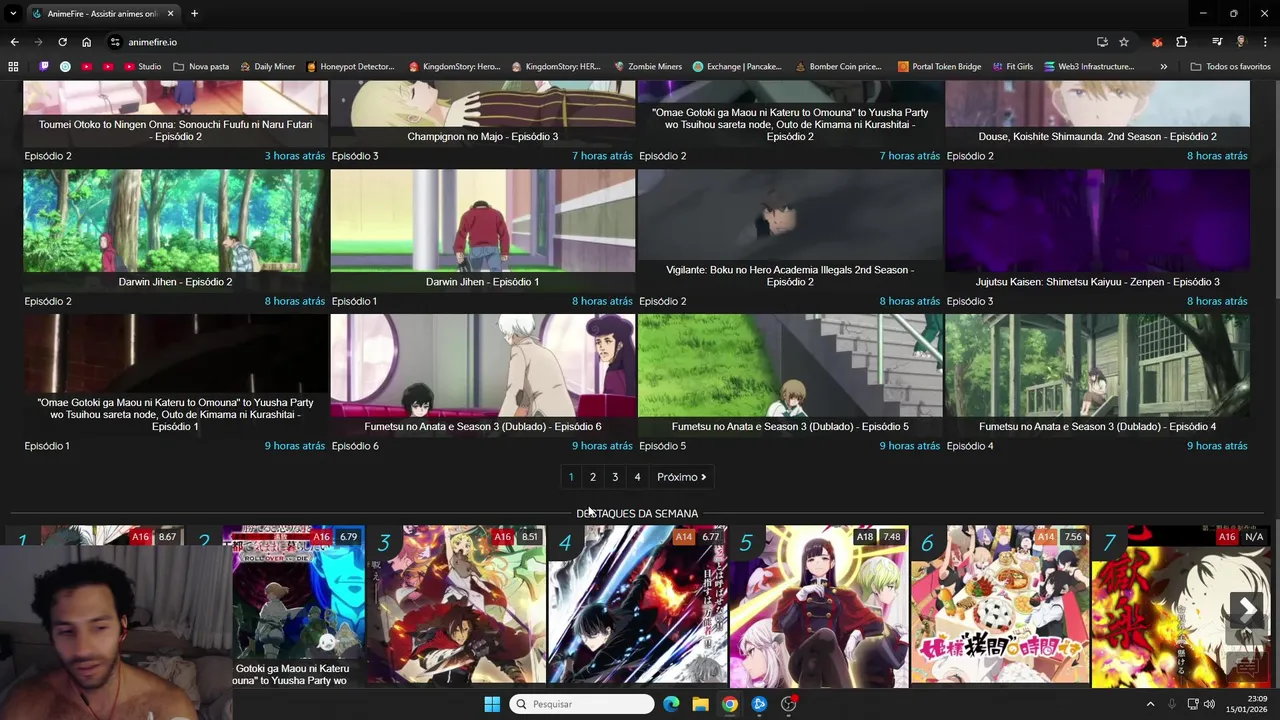Open the Bomber Coin price bookmark
Image resolution: width=1280 pixels, height=720 pixels.
838,67
